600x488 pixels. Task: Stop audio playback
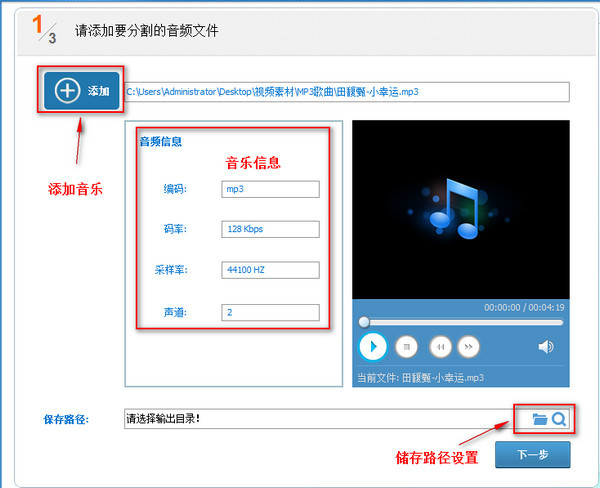click(x=406, y=346)
